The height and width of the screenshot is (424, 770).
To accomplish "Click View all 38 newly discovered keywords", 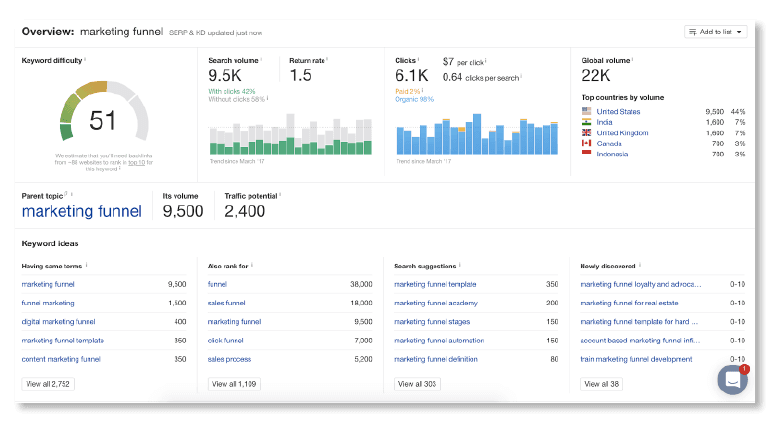I will point(603,384).
